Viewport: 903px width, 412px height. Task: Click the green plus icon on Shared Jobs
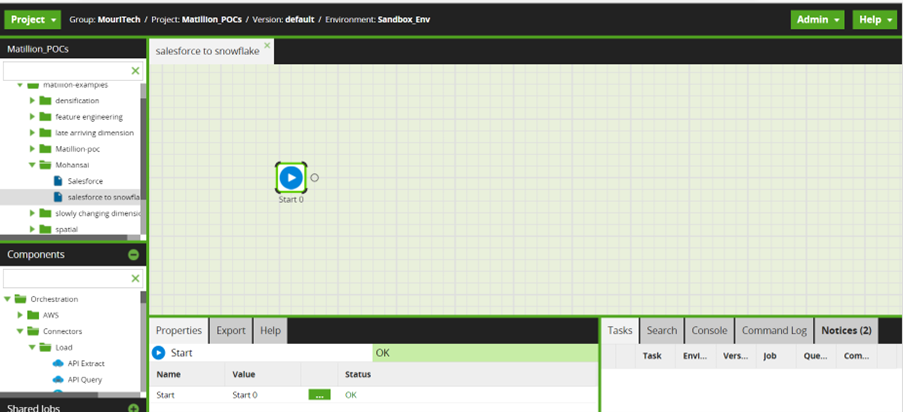coord(133,408)
